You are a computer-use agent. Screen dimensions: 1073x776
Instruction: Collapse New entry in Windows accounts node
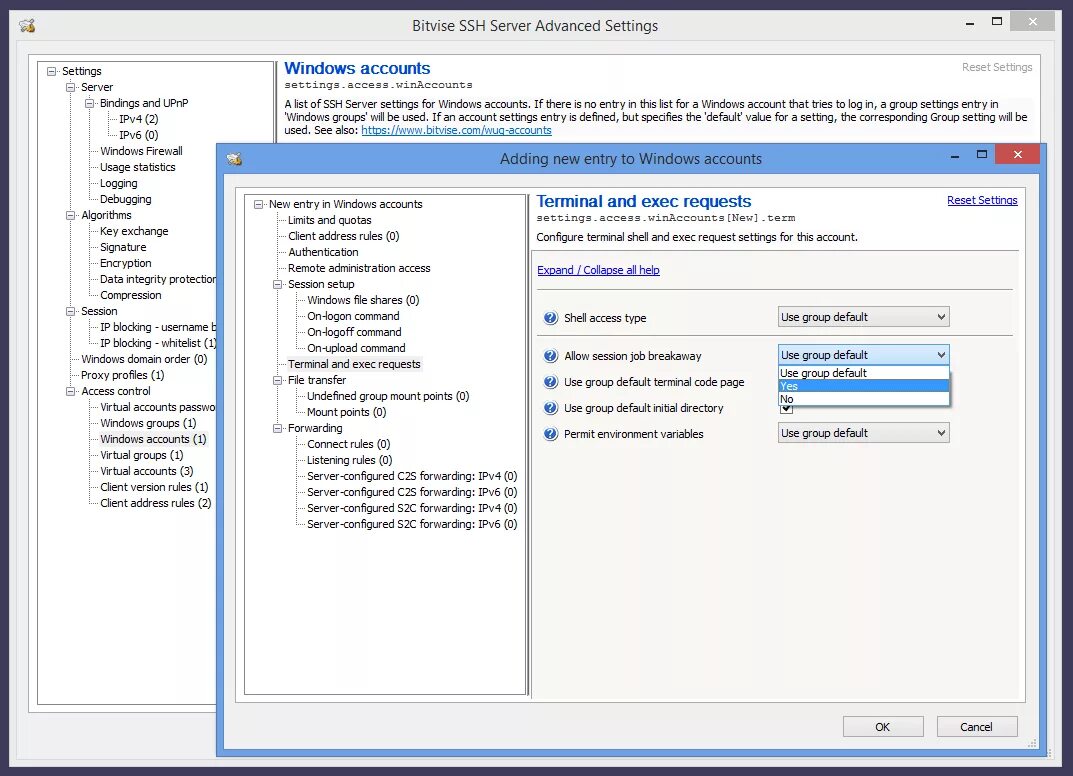pyautogui.click(x=259, y=204)
